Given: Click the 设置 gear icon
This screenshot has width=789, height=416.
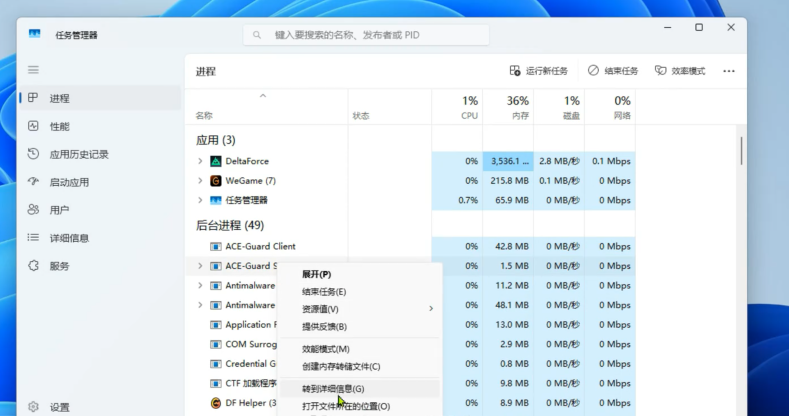Looking at the screenshot, I should 33,407.
